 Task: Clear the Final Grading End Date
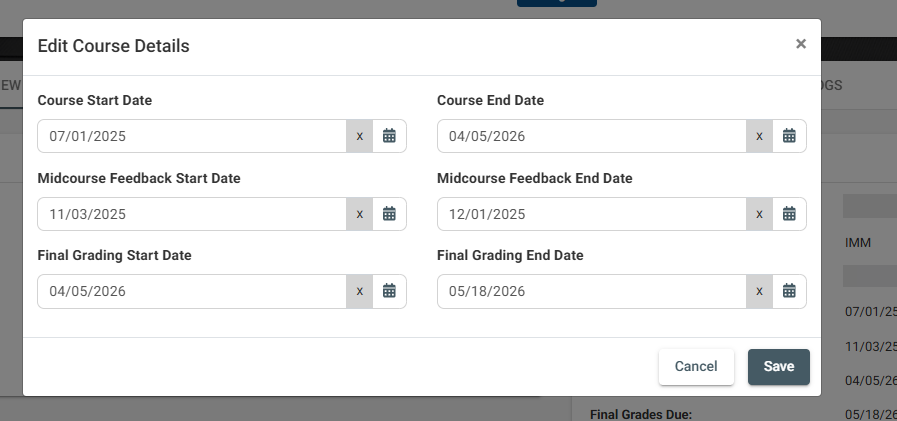760,291
